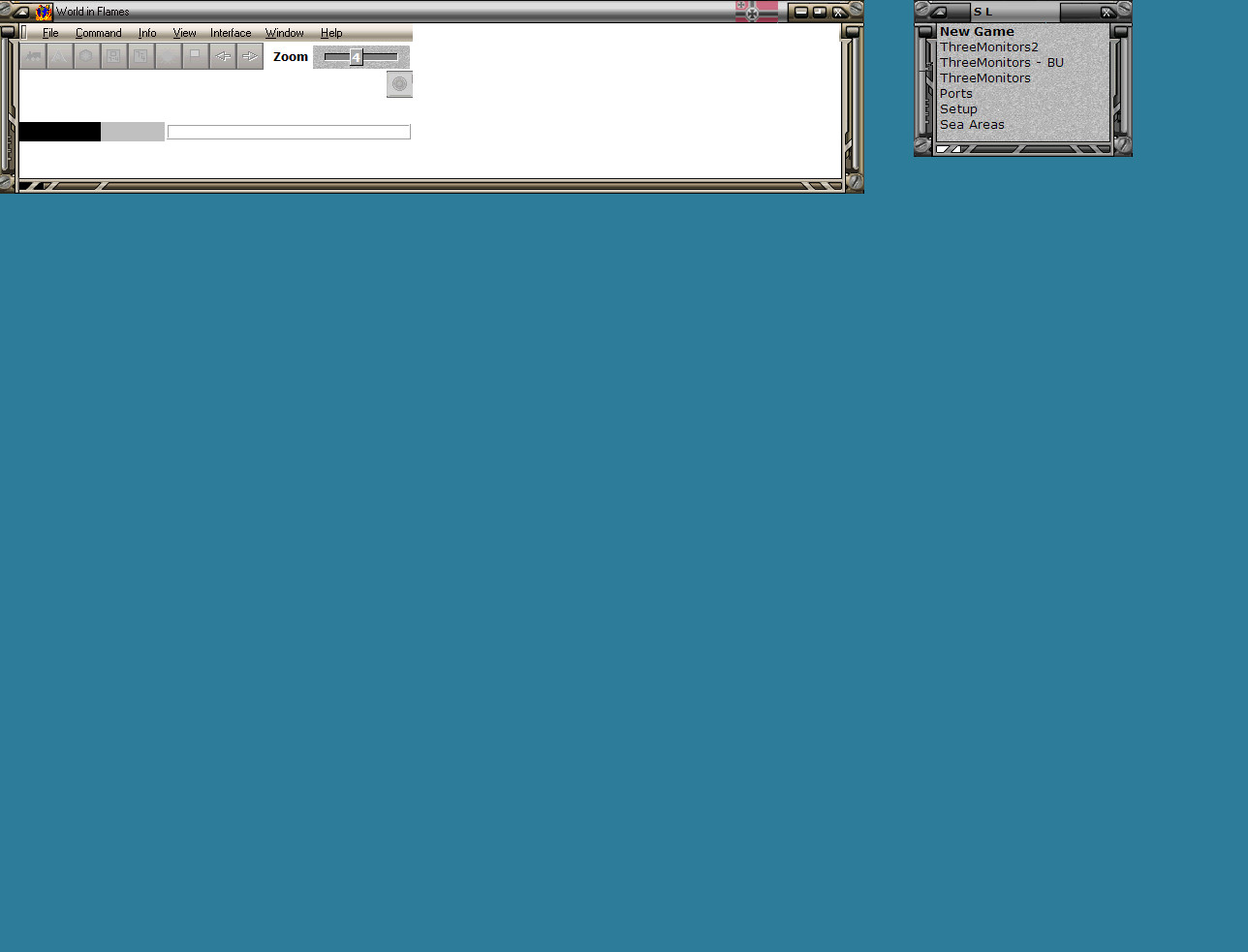1248x952 pixels.
Task: Click the next unit arrow icon
Action: [249, 56]
